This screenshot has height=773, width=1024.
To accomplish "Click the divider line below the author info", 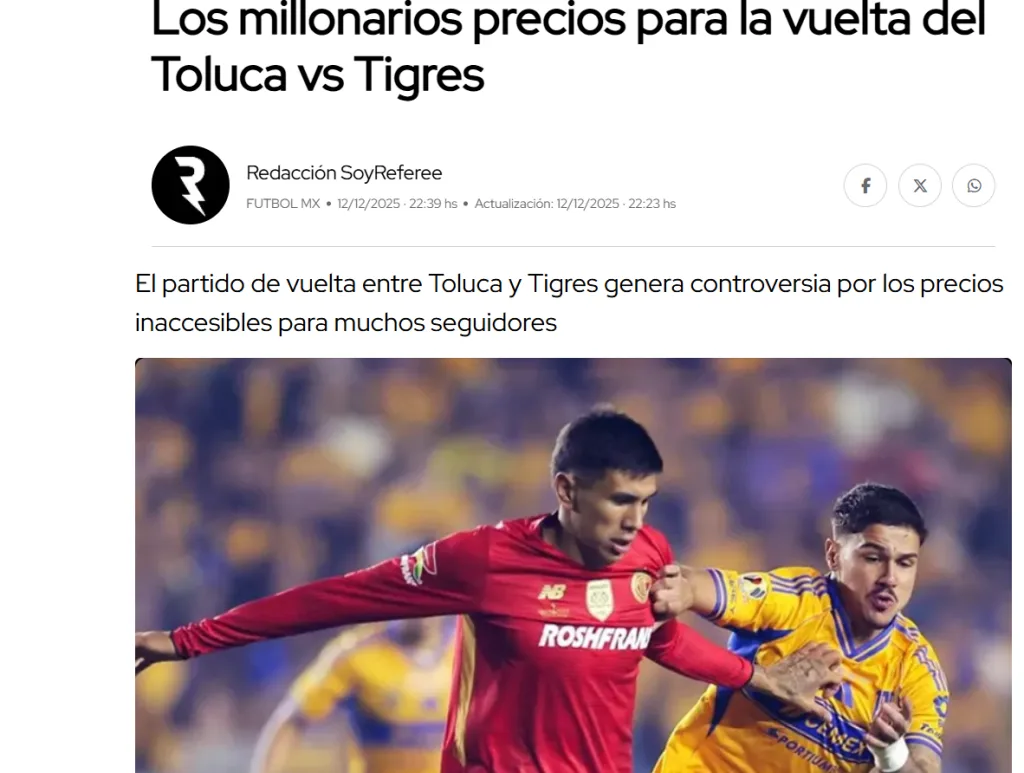I will click(573, 247).
